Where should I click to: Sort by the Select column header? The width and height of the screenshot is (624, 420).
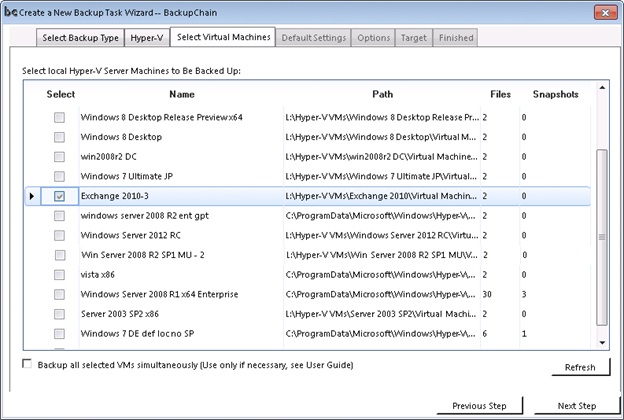(x=60, y=94)
